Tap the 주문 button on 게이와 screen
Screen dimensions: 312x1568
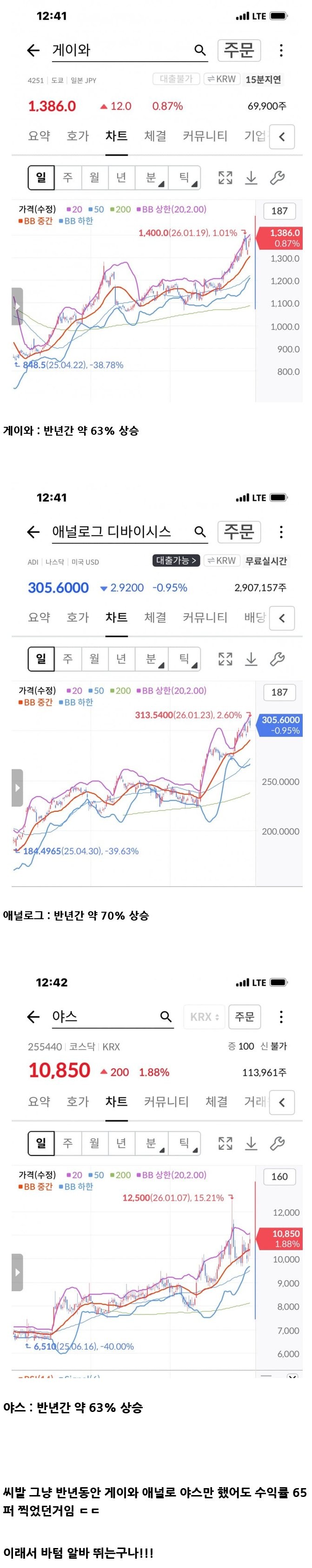click(x=239, y=50)
